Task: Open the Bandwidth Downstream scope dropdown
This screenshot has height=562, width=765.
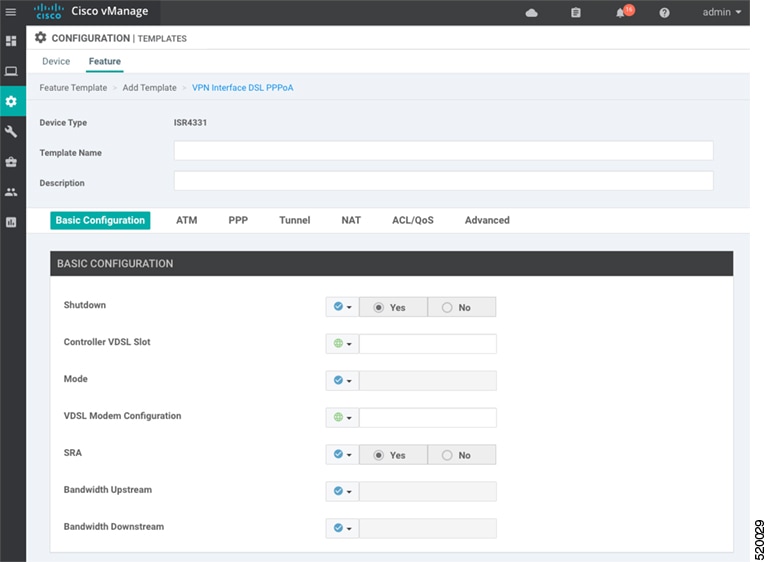Action: pyautogui.click(x=342, y=528)
